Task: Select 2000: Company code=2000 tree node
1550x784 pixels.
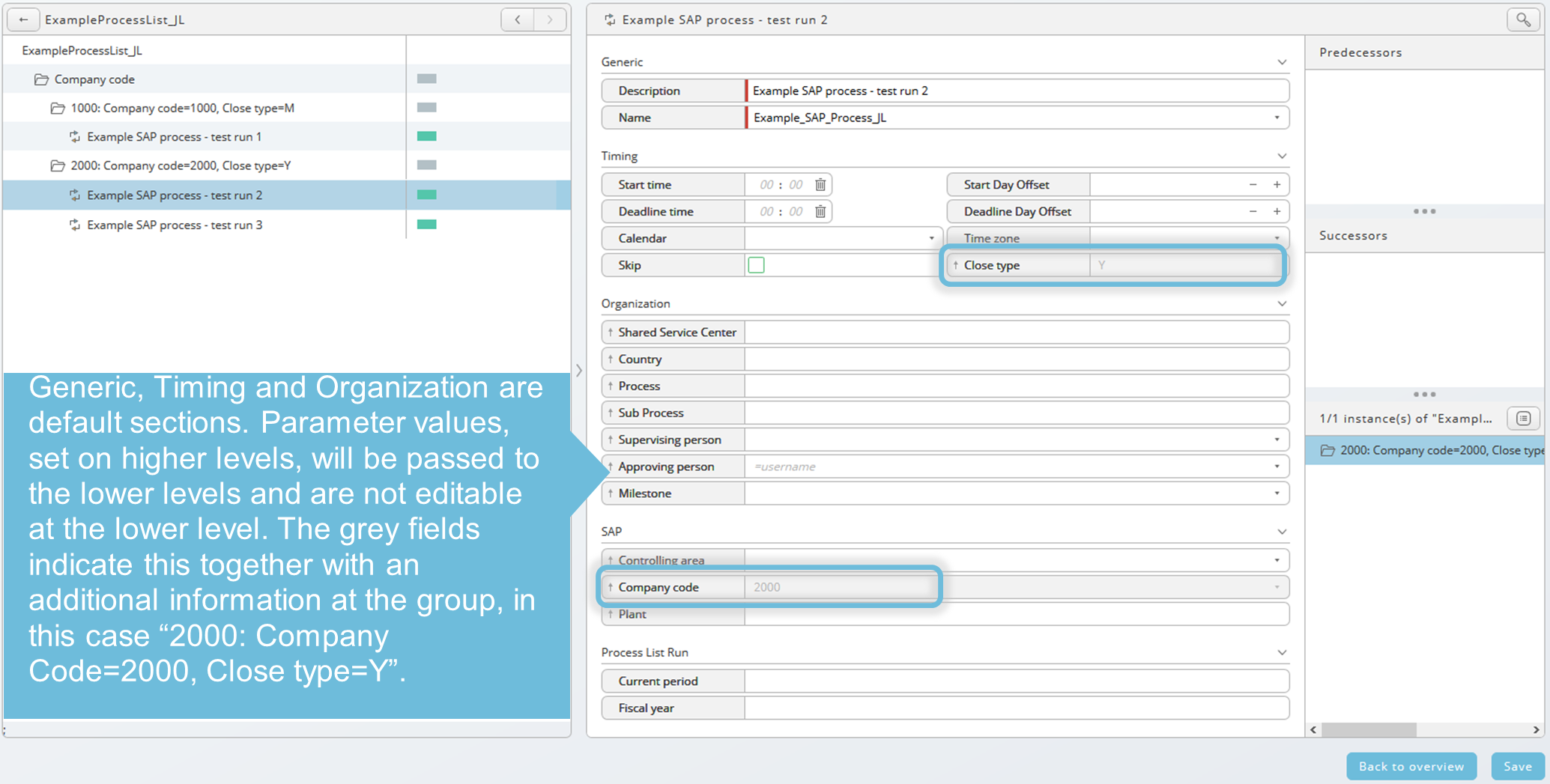Action: [x=181, y=165]
